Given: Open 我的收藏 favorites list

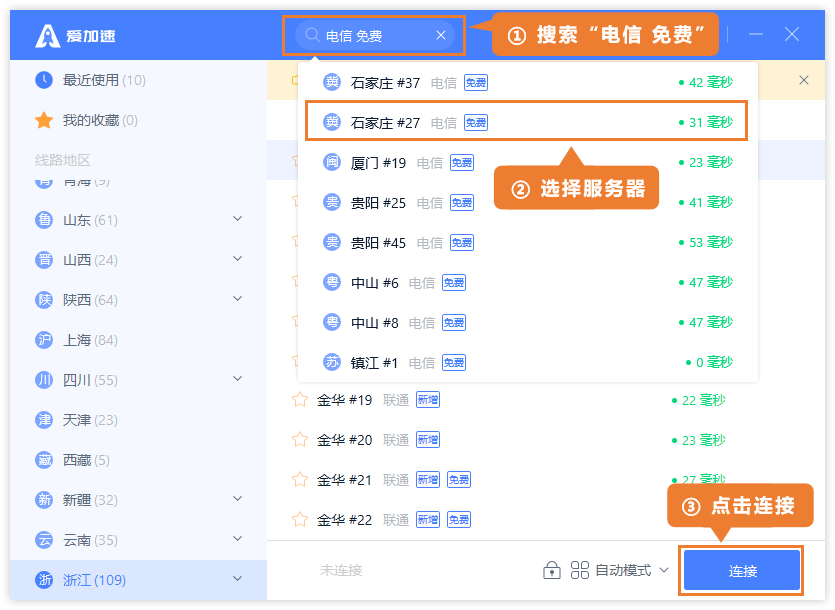Looking at the screenshot, I should click(138, 120).
